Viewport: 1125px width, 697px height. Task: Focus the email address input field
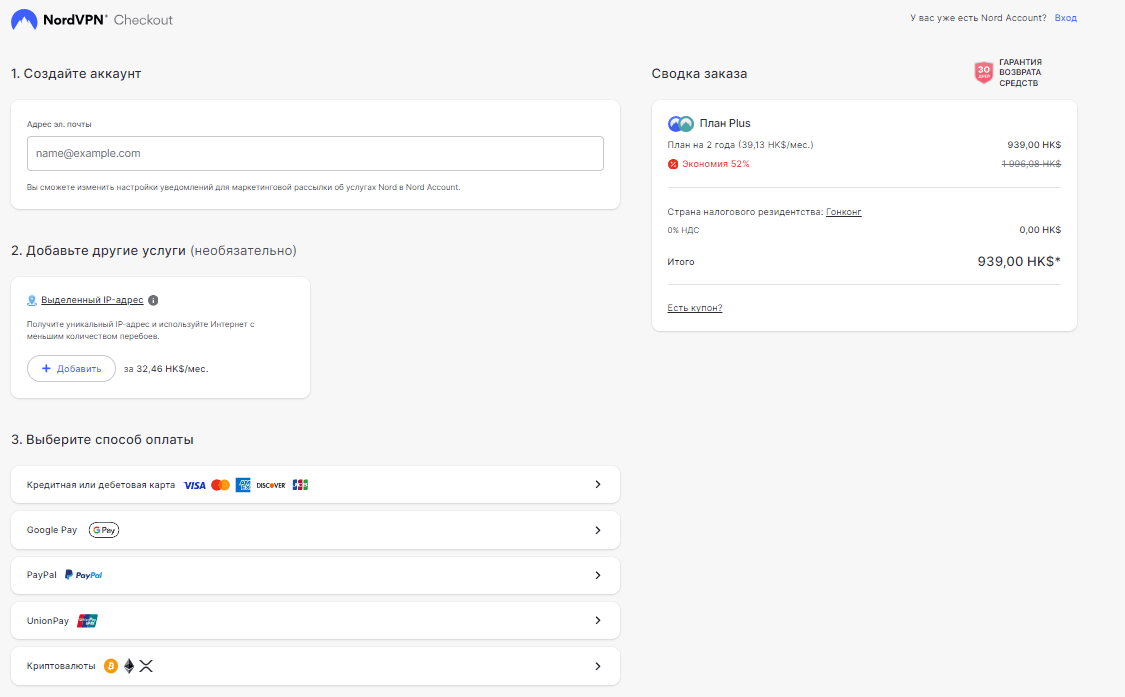pos(315,154)
